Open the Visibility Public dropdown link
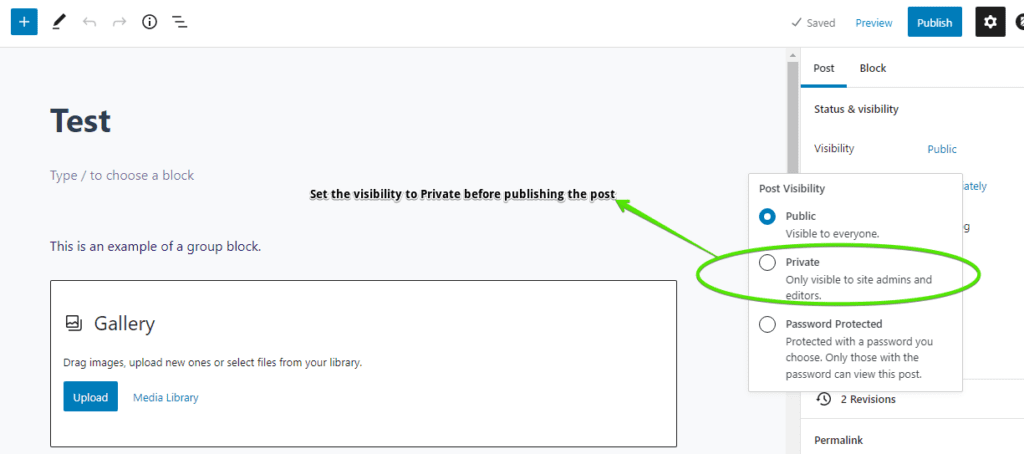 coord(942,149)
